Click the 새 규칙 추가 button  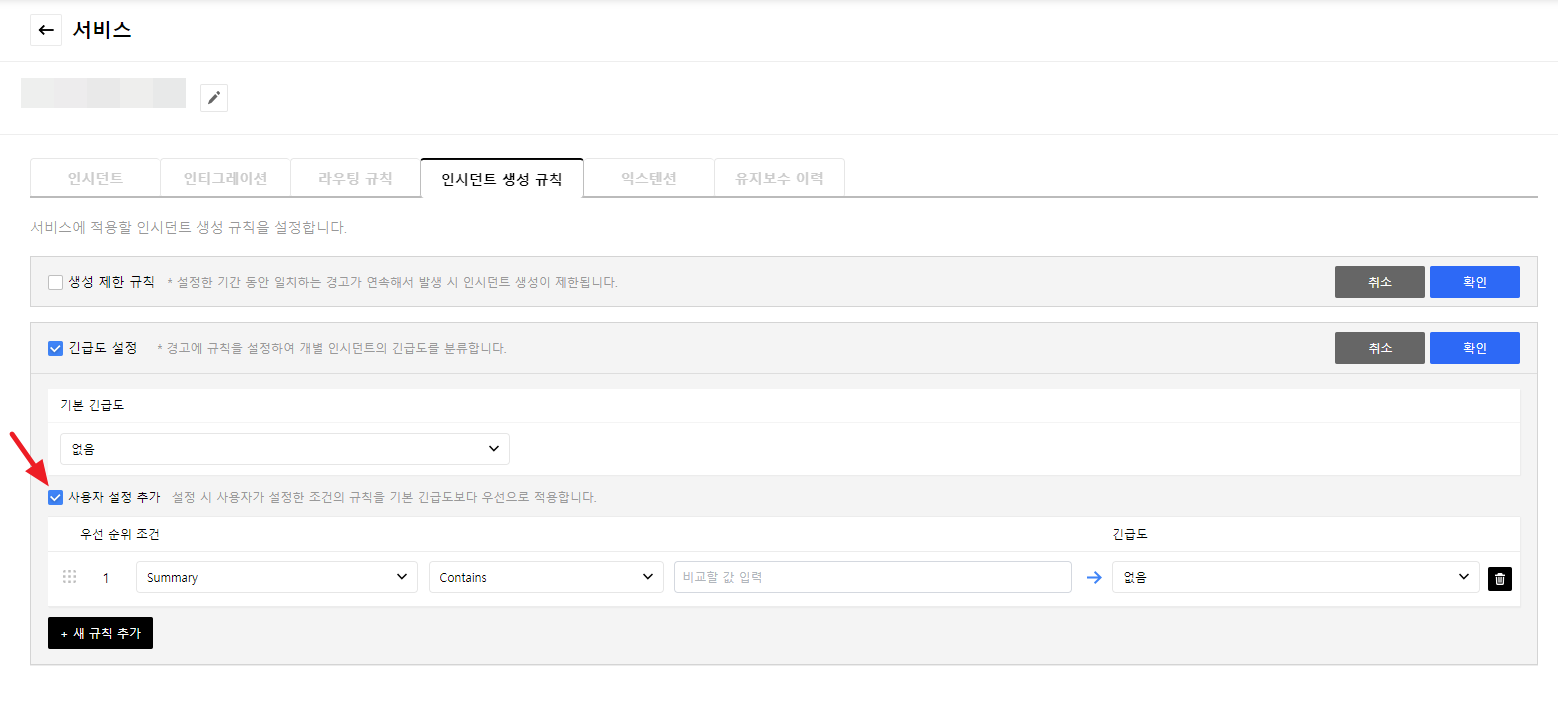coord(100,633)
